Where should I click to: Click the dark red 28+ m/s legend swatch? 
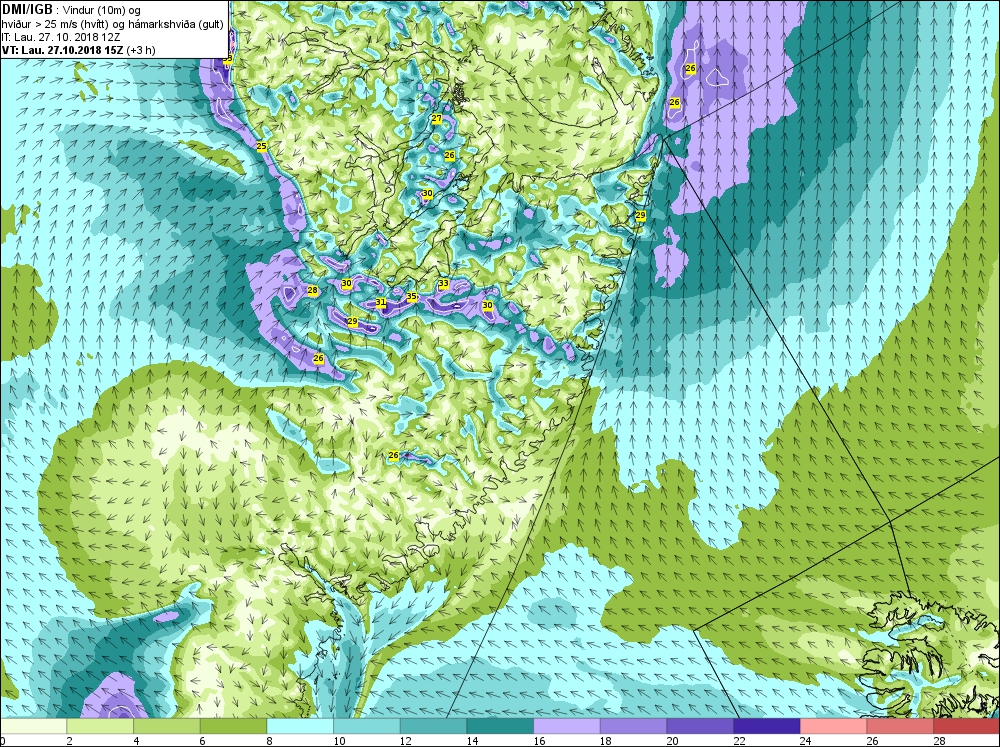click(x=966, y=726)
